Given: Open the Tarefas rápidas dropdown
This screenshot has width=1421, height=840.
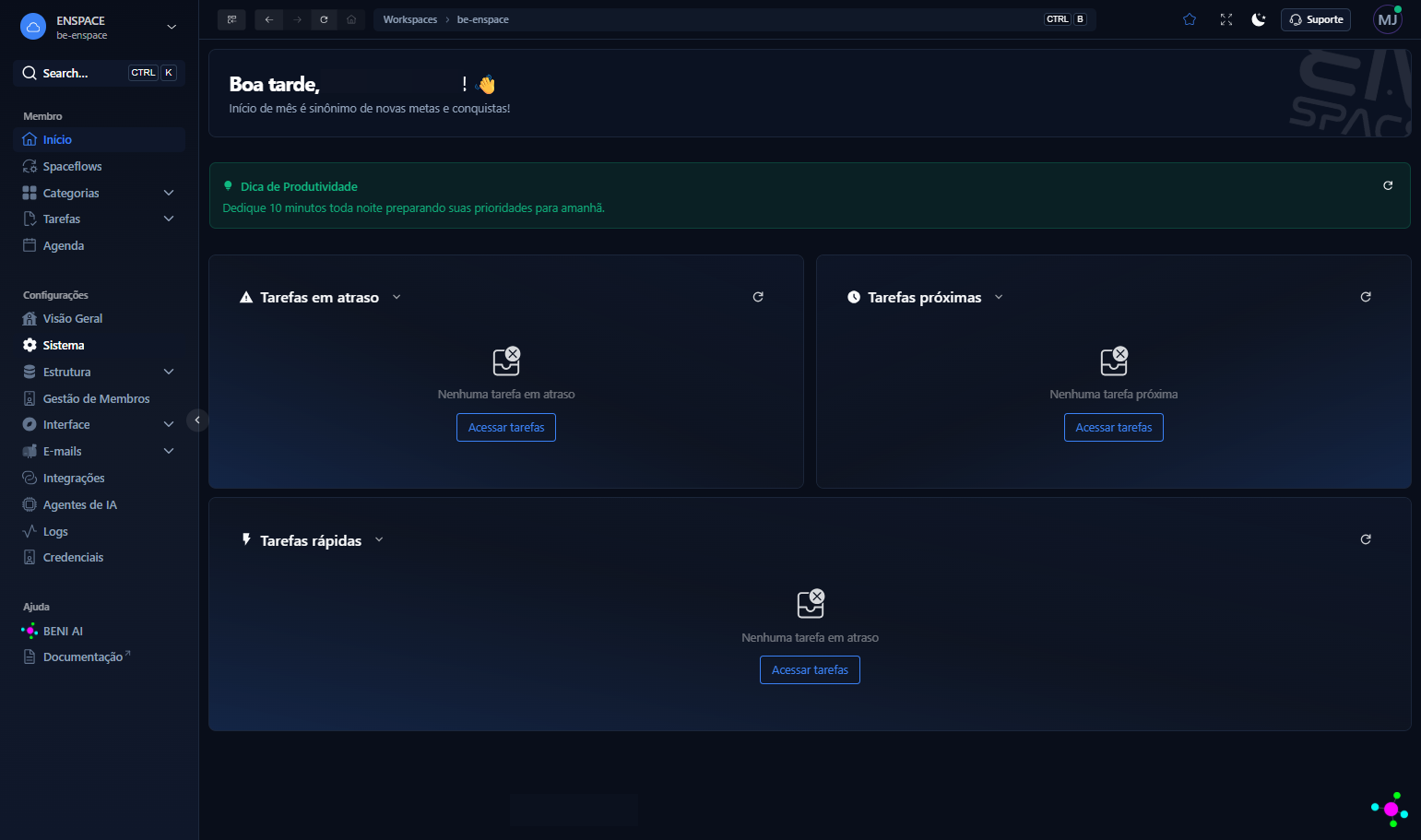Looking at the screenshot, I should pos(379,540).
